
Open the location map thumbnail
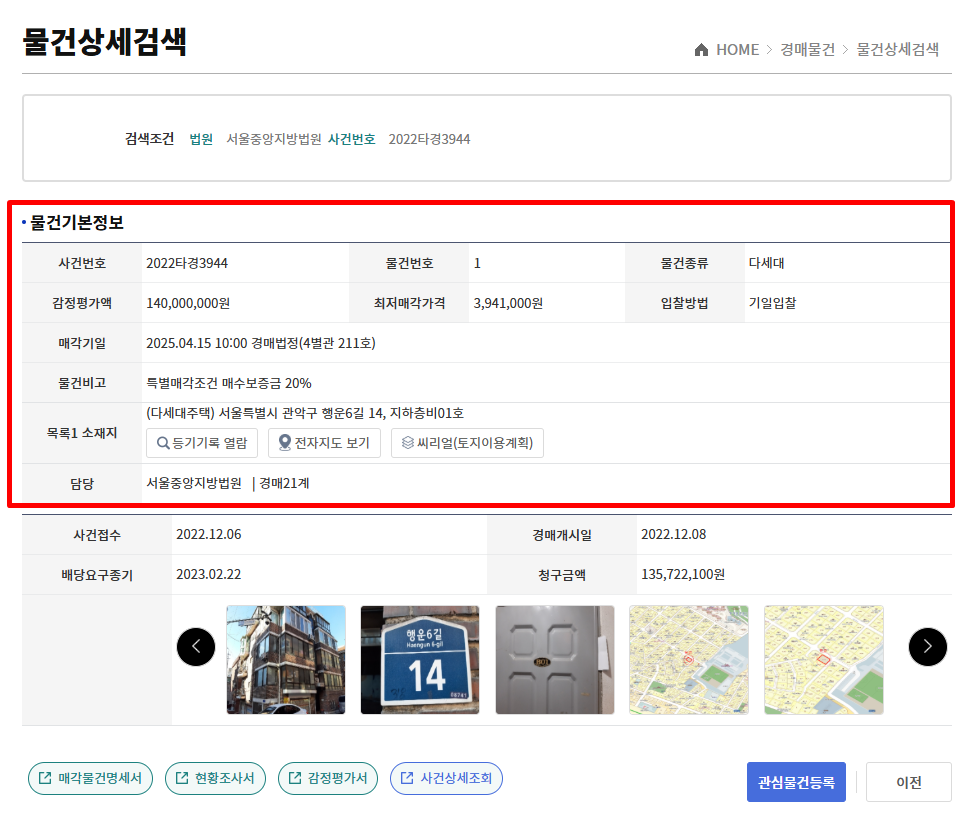688,660
